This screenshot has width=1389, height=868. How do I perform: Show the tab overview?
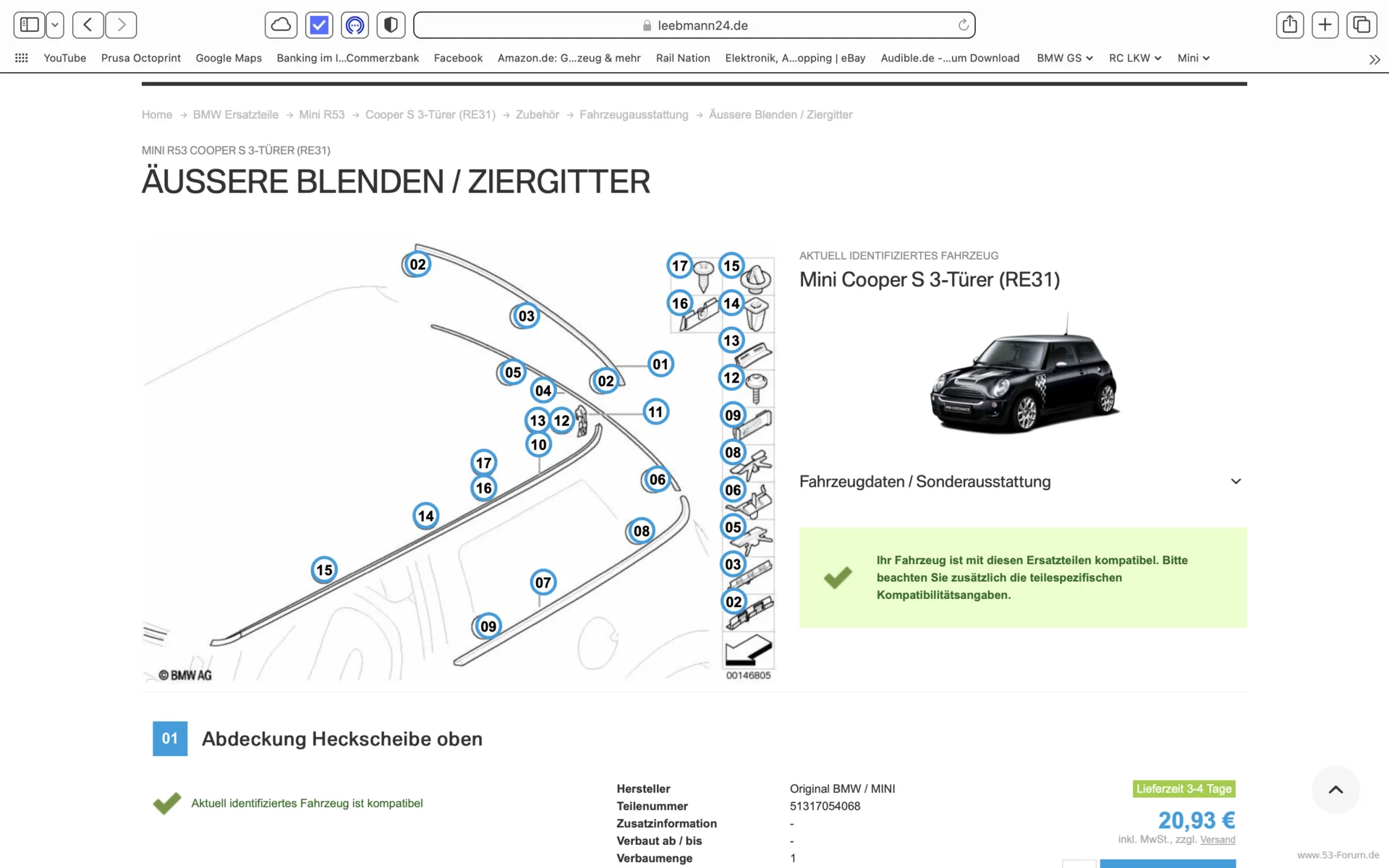[1362, 25]
